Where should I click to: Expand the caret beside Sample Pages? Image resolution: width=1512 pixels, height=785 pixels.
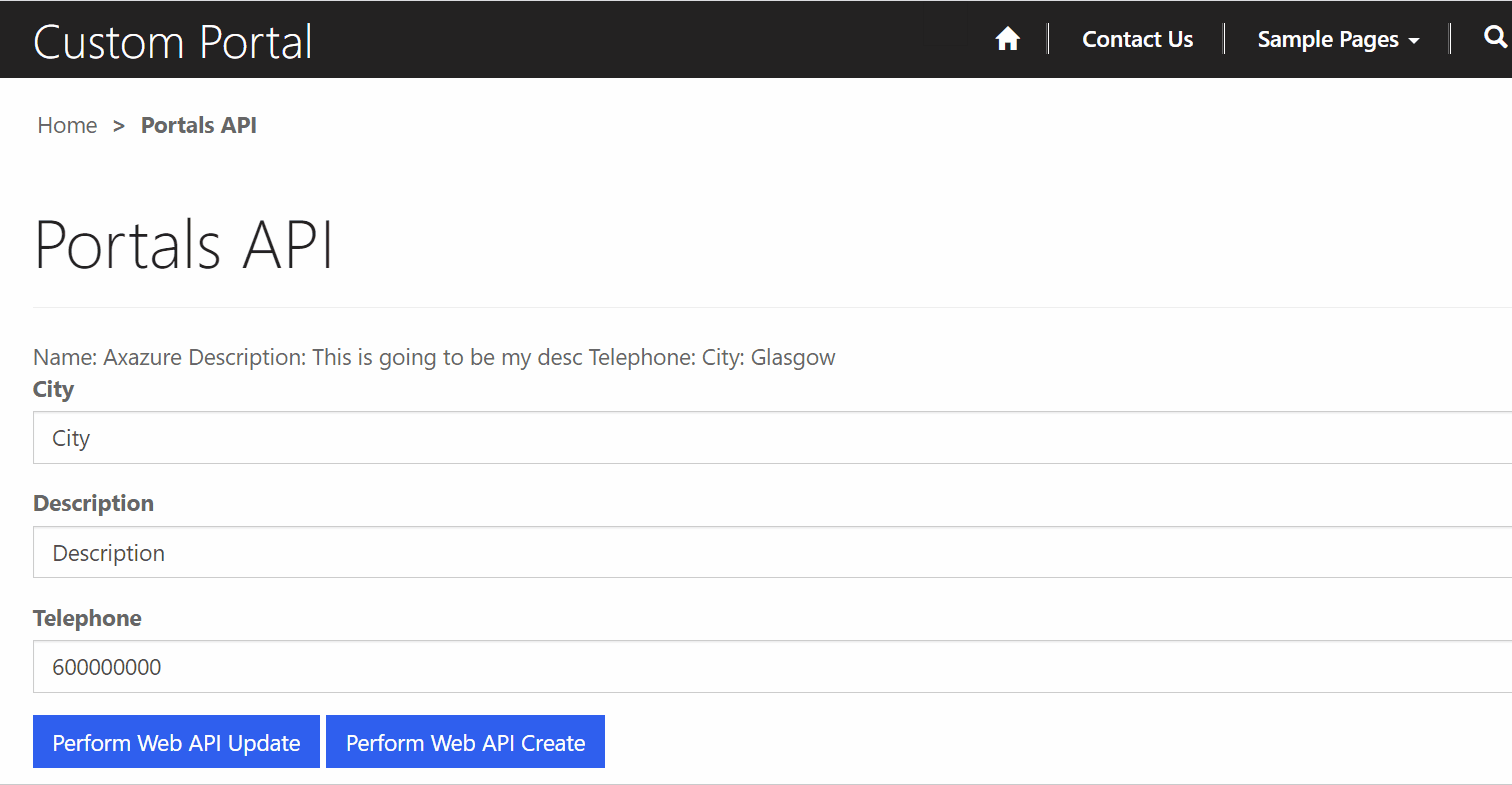coord(1413,41)
